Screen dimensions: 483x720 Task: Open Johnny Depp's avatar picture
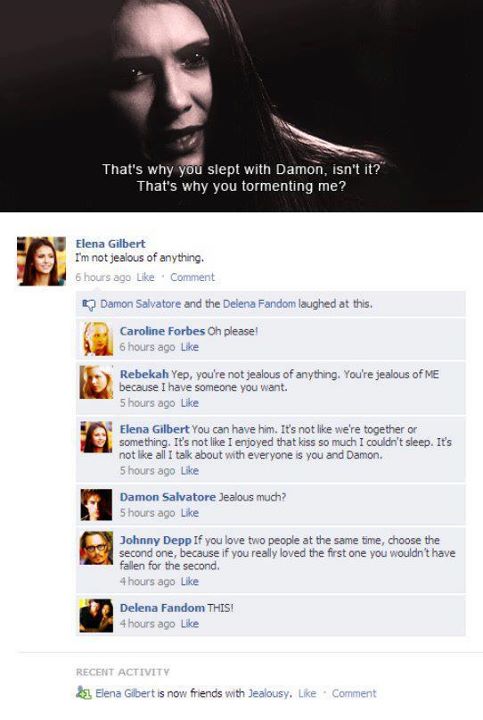(96, 548)
